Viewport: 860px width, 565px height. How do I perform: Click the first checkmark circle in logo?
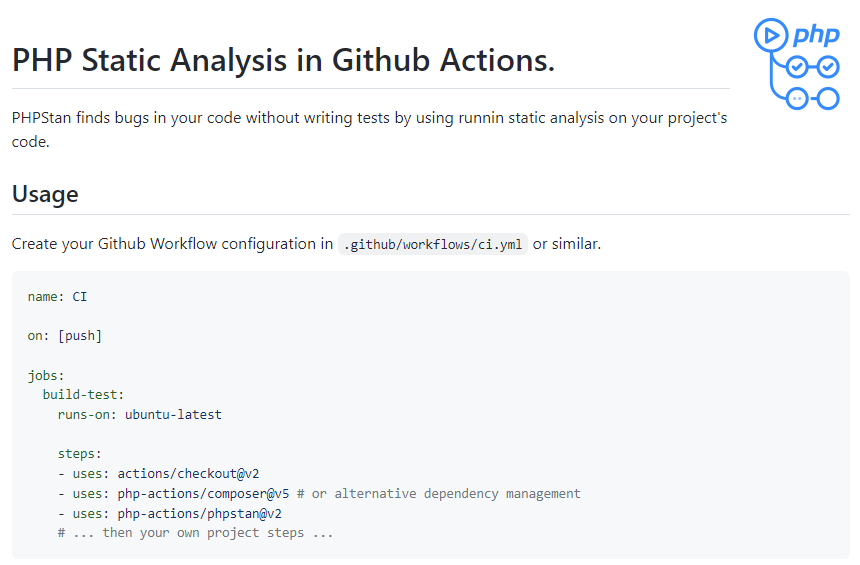[797, 67]
